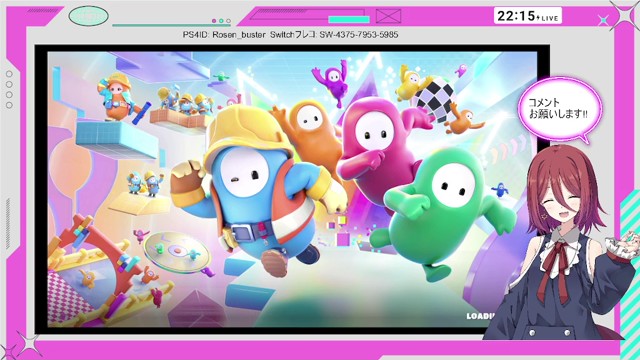Click the 22:15 LIVE clock badge
Viewport: 640px width, 360px height.
(x=527, y=16)
